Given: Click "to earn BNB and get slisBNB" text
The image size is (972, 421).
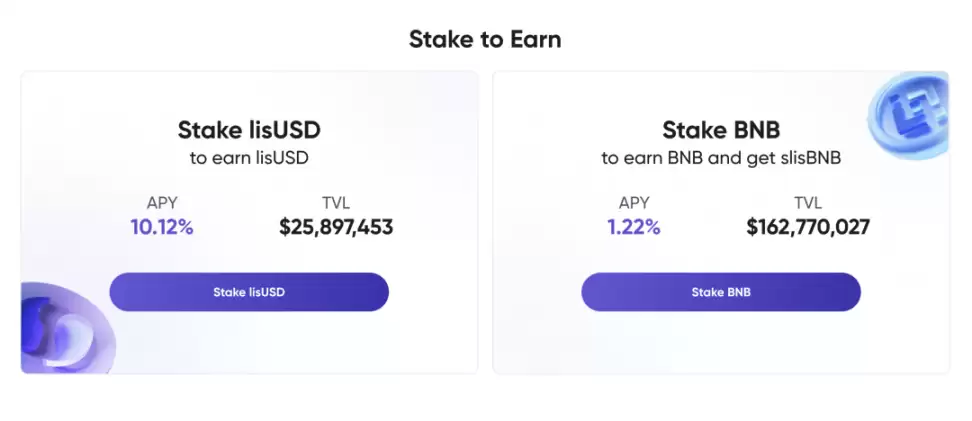Looking at the screenshot, I should [721, 158].
